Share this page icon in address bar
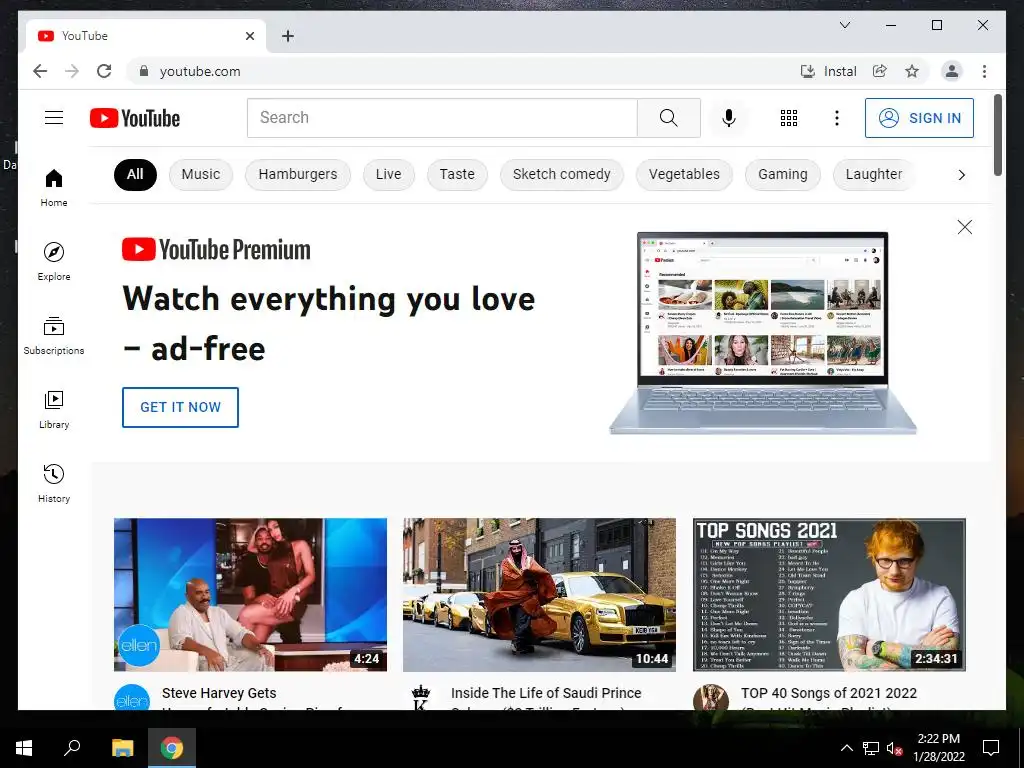Viewport: 1024px width, 768px height. (880, 71)
